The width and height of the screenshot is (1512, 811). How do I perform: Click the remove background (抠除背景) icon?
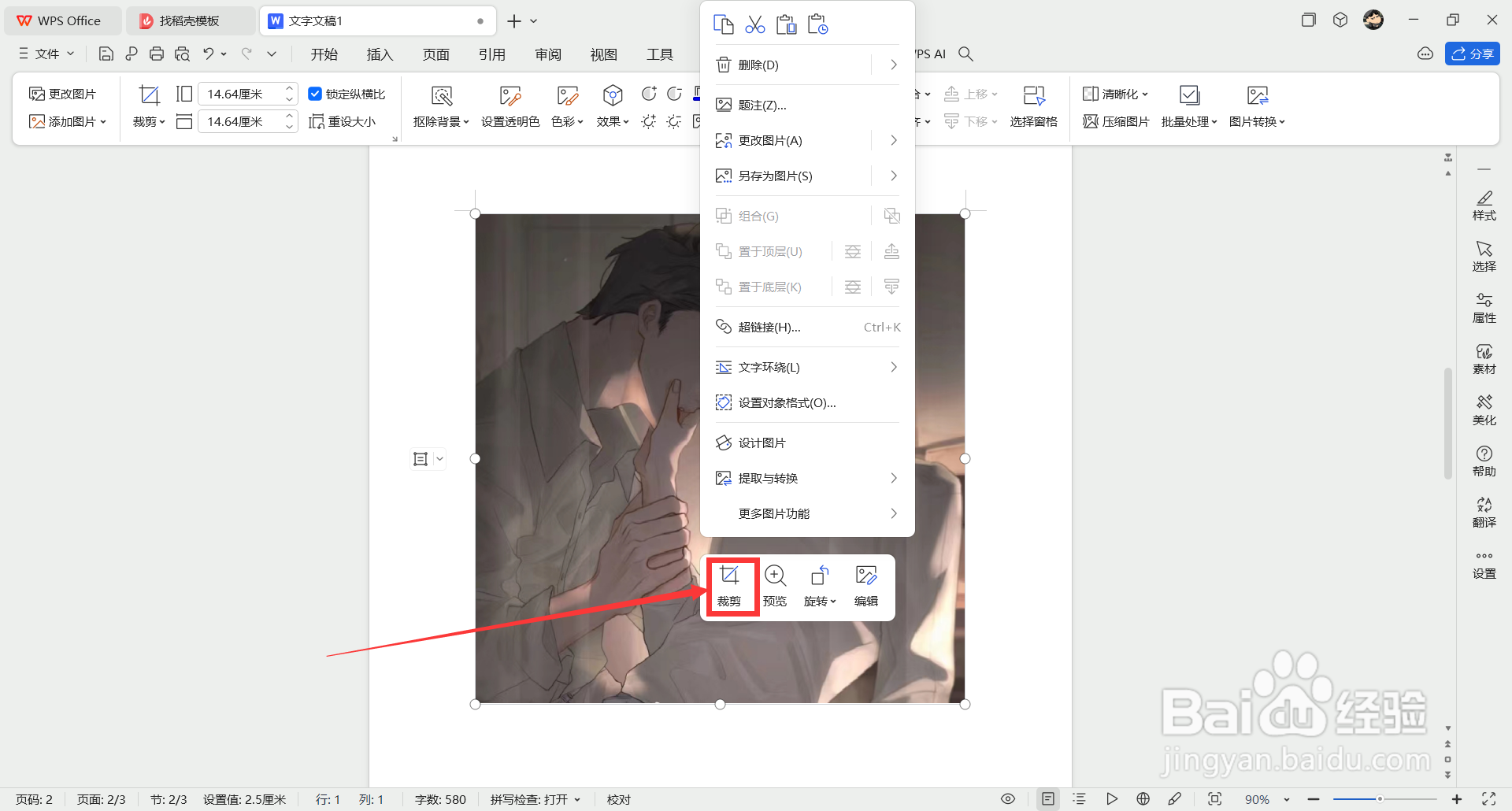(442, 96)
